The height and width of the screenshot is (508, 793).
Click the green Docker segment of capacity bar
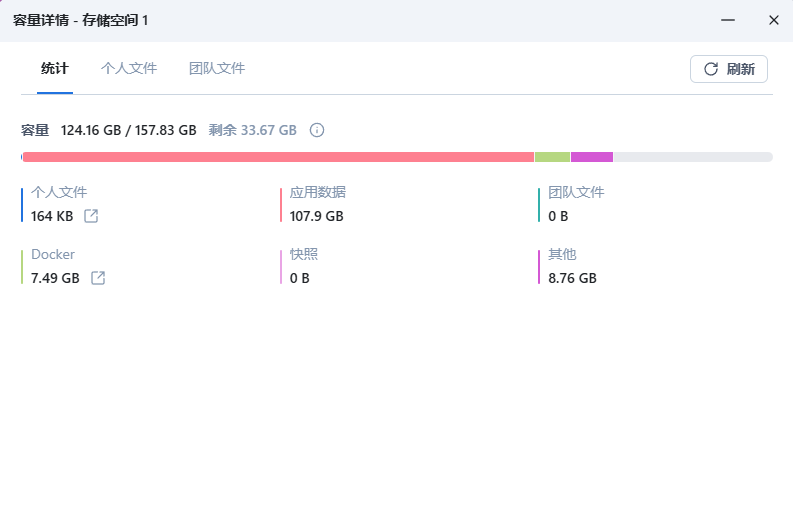click(552, 157)
